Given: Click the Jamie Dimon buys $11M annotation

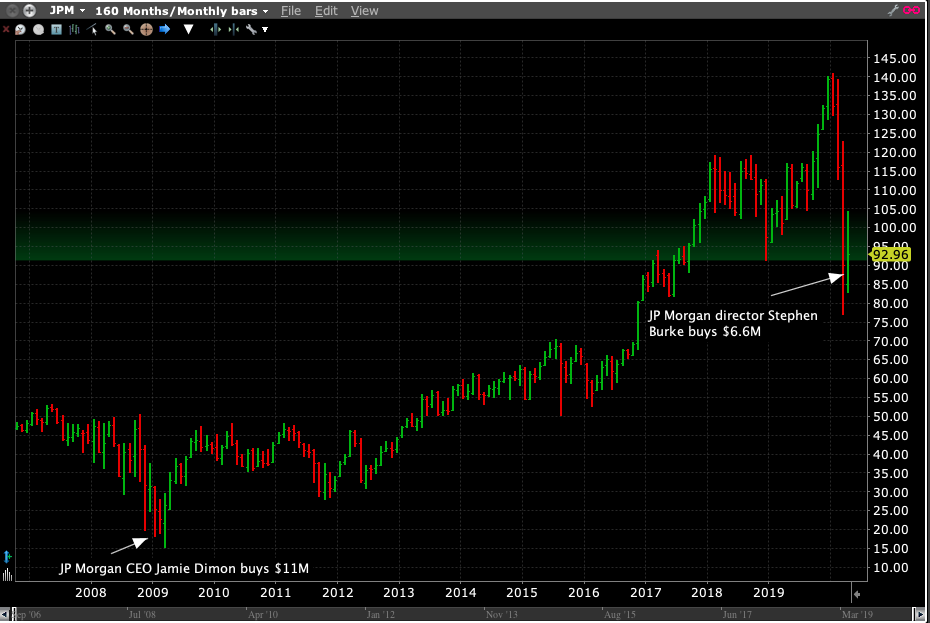Looking at the screenshot, I should click(x=184, y=568).
